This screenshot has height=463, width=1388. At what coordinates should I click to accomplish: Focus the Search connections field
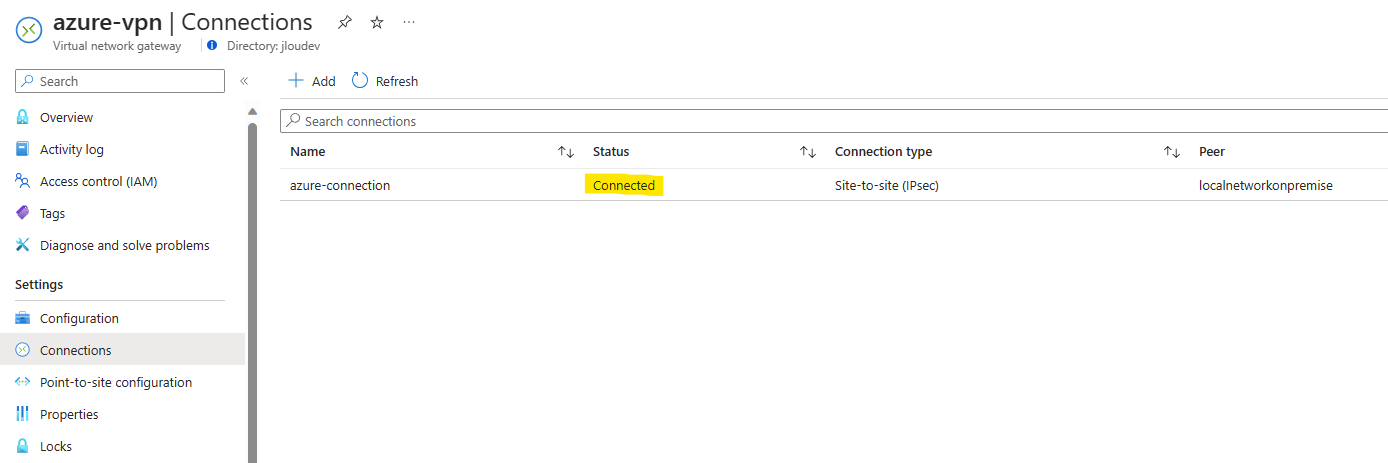coord(834,121)
